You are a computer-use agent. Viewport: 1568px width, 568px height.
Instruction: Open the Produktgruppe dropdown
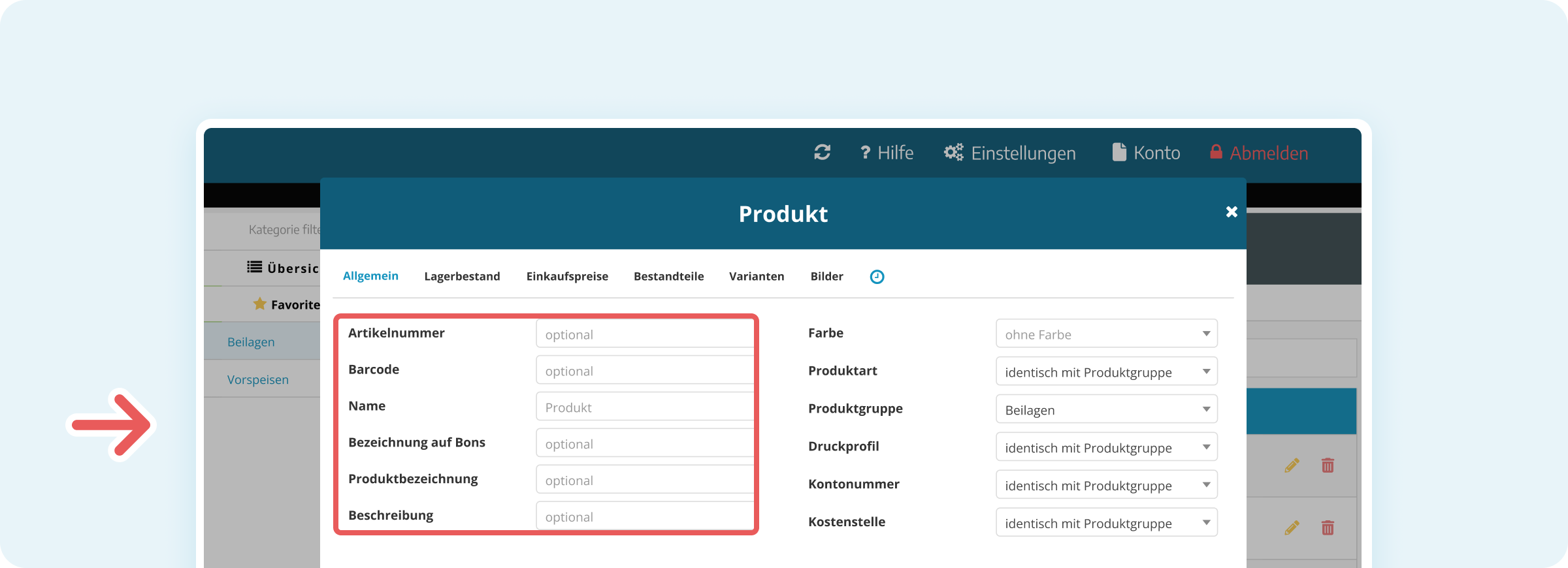pos(1106,409)
